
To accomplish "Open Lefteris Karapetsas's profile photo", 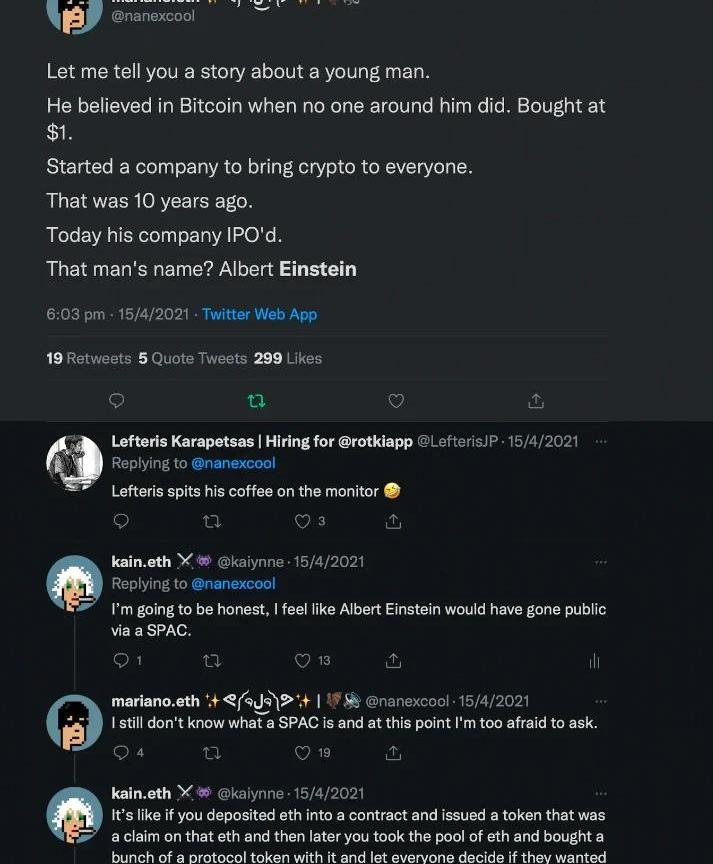I will pos(75,463).
